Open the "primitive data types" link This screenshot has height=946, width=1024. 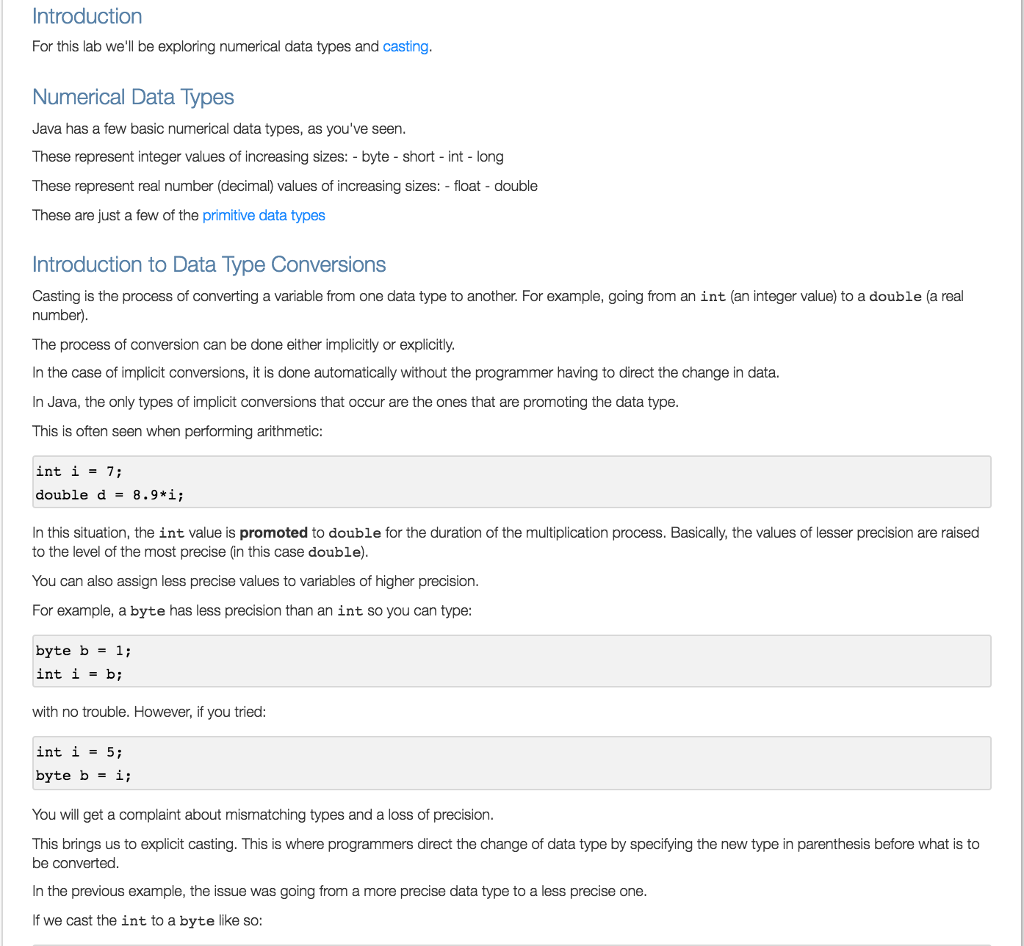[263, 215]
